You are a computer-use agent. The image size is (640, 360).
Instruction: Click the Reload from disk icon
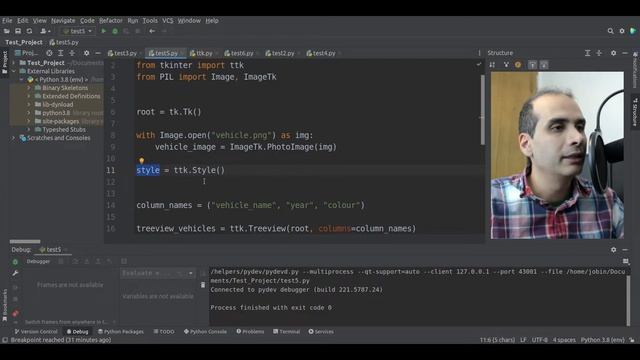tap(29, 31)
